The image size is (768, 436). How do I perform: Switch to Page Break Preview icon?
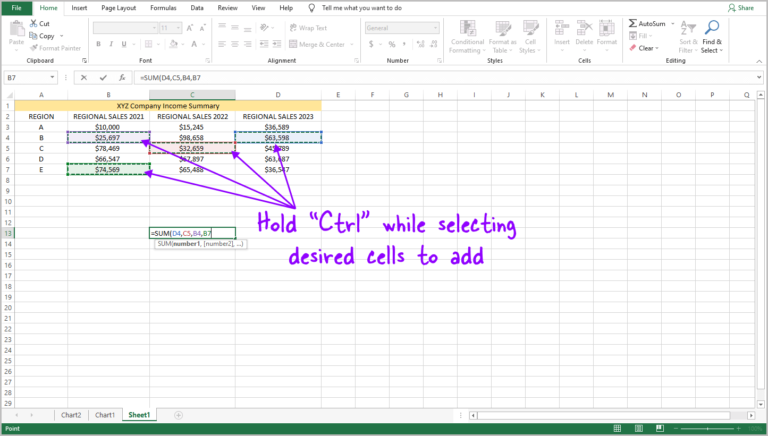point(660,429)
